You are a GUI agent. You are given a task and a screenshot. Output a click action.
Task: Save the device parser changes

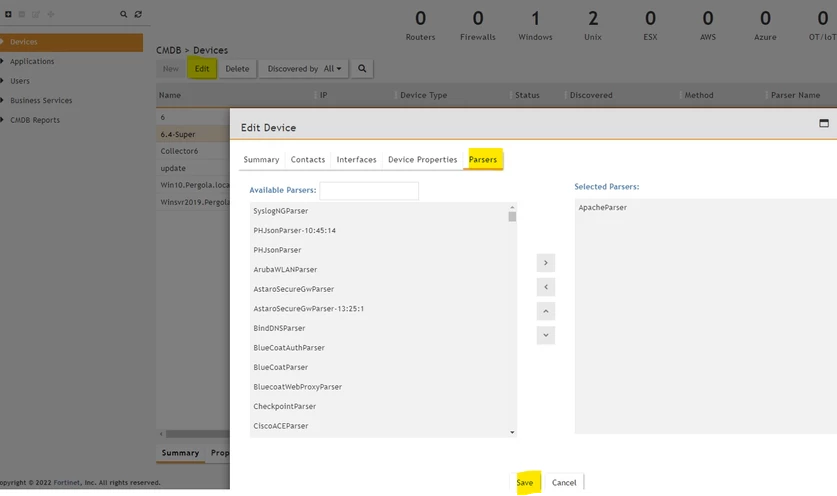525,482
